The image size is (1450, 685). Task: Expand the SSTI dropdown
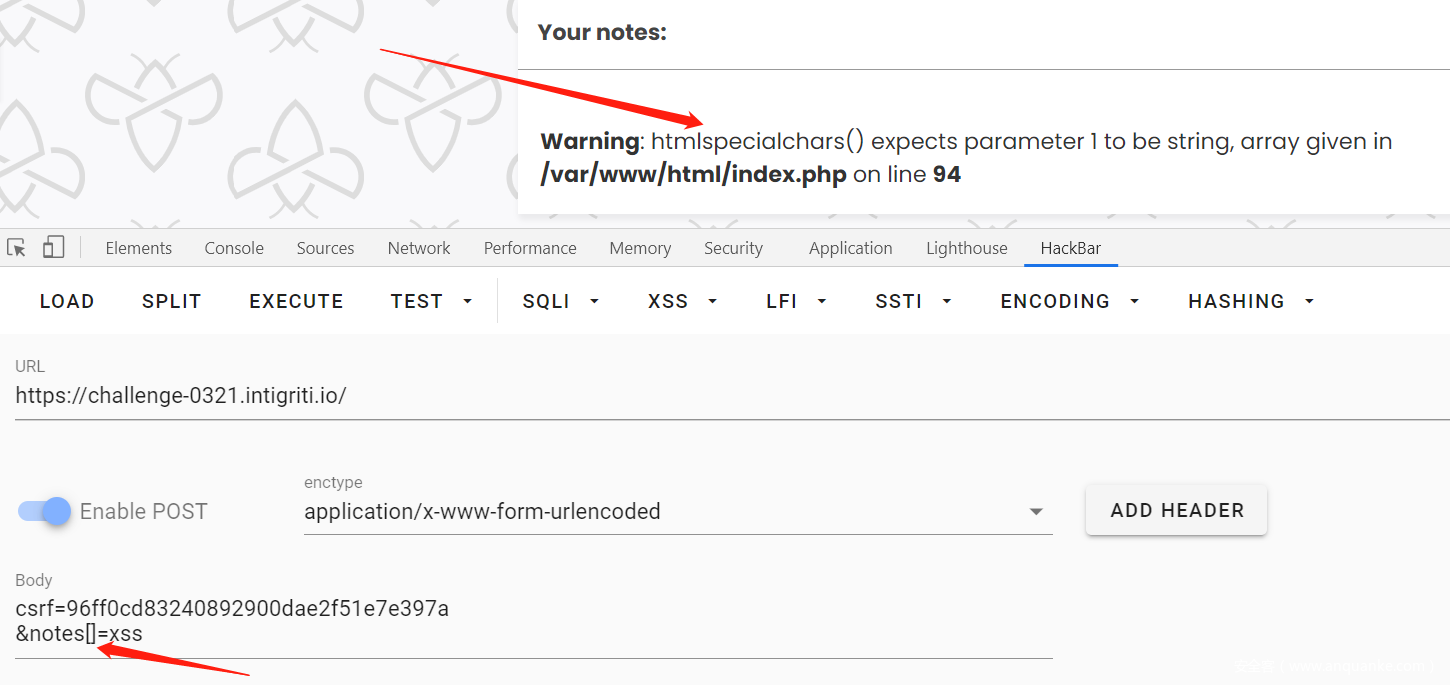(913, 301)
